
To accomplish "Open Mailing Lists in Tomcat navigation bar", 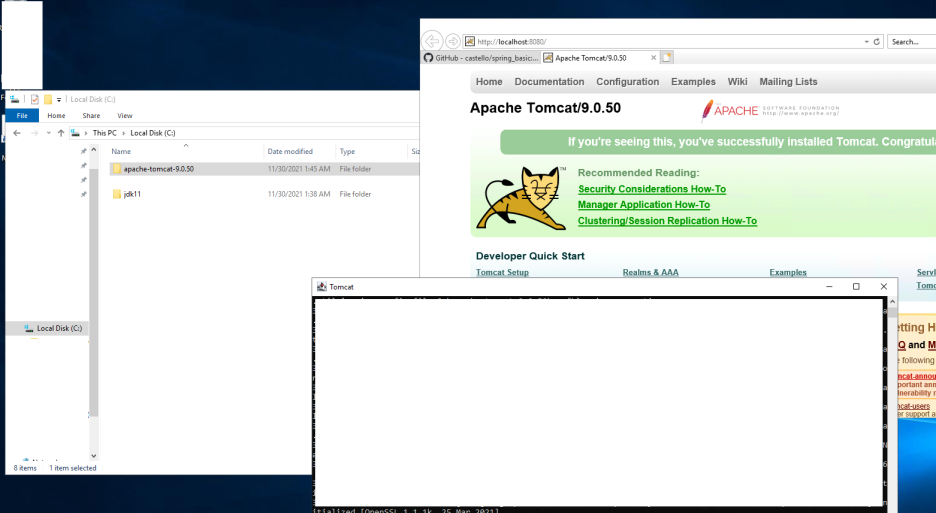I will click(x=788, y=82).
